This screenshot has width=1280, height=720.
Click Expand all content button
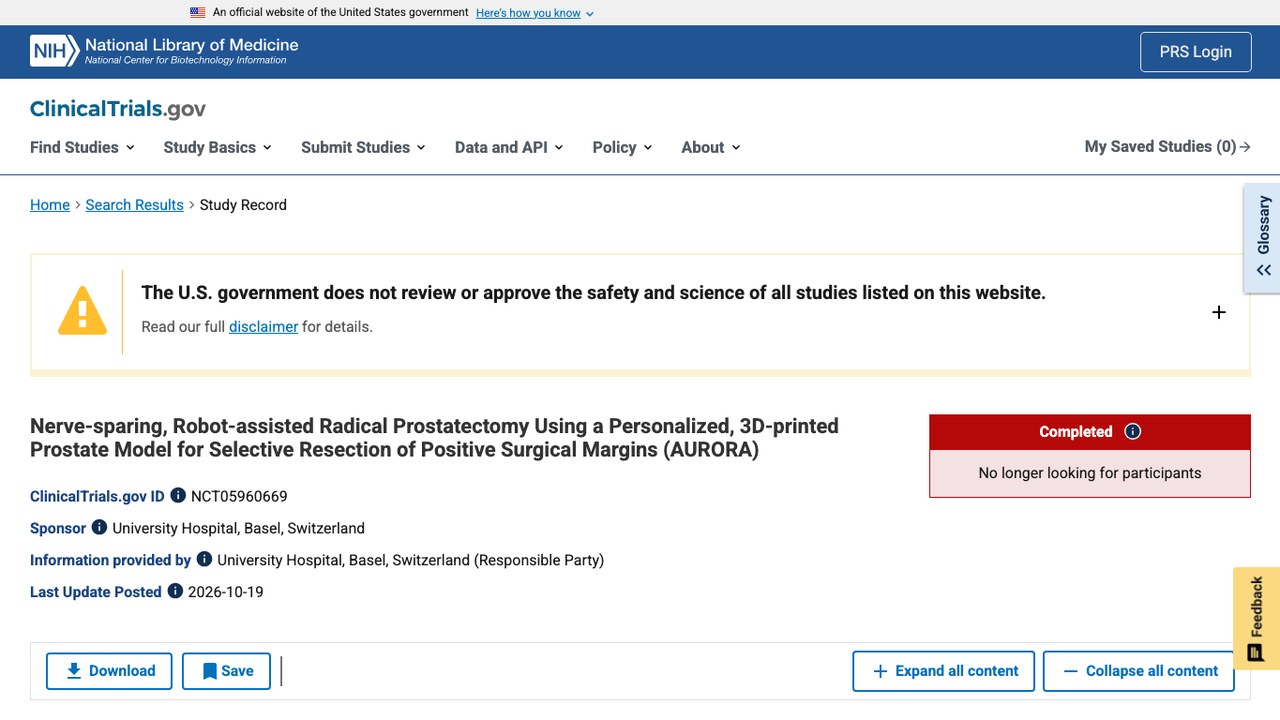945,671
